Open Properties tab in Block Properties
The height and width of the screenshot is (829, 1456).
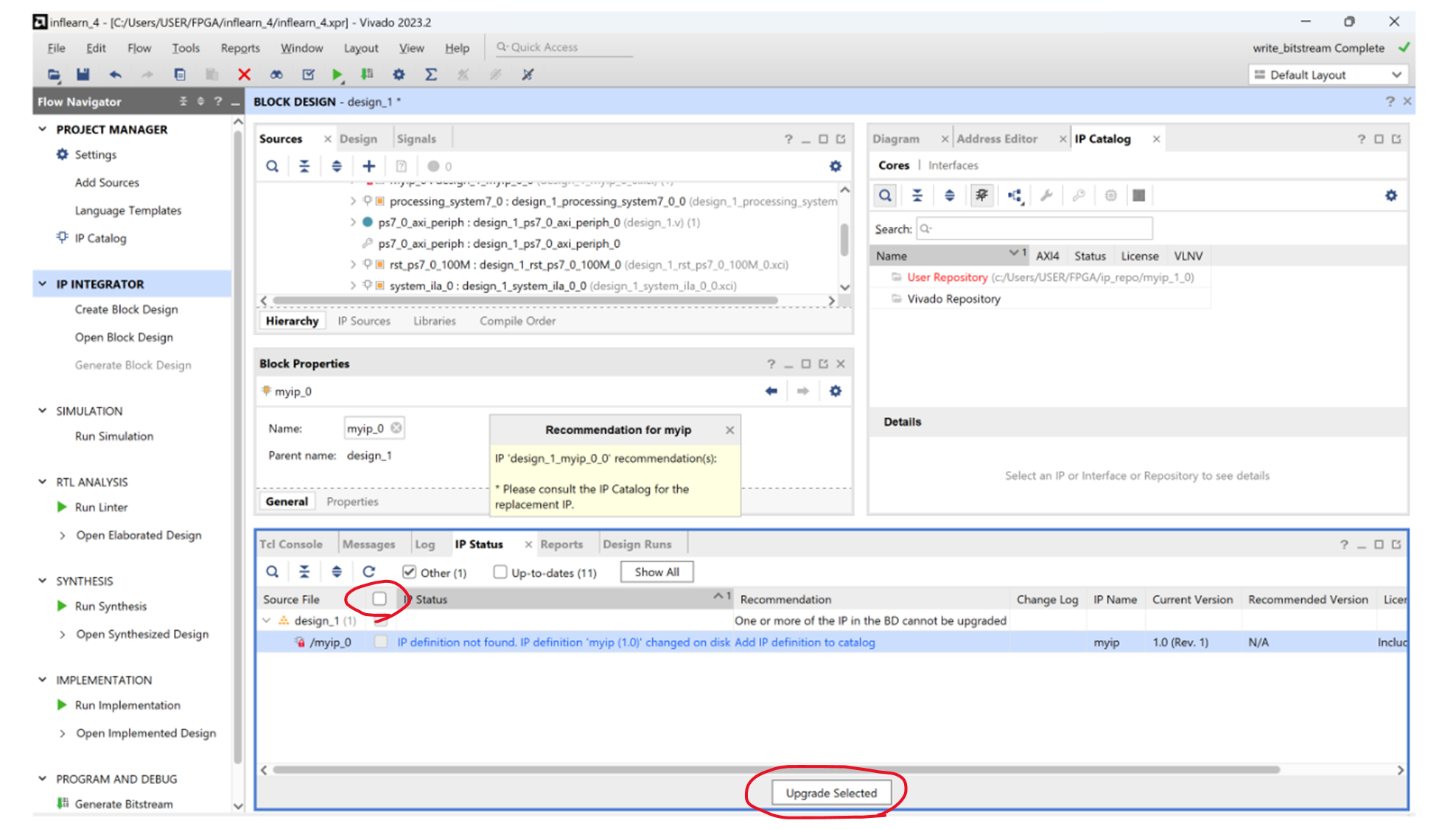pyautogui.click(x=352, y=501)
